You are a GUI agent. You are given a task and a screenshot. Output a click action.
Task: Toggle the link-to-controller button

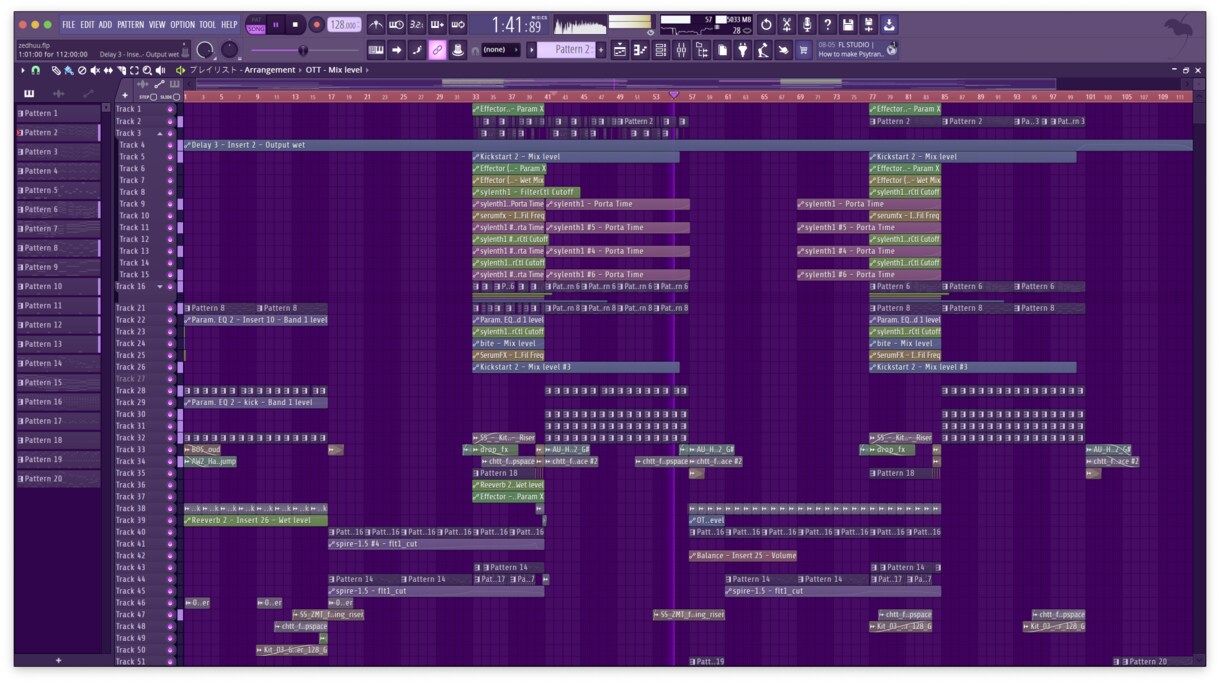[437, 49]
